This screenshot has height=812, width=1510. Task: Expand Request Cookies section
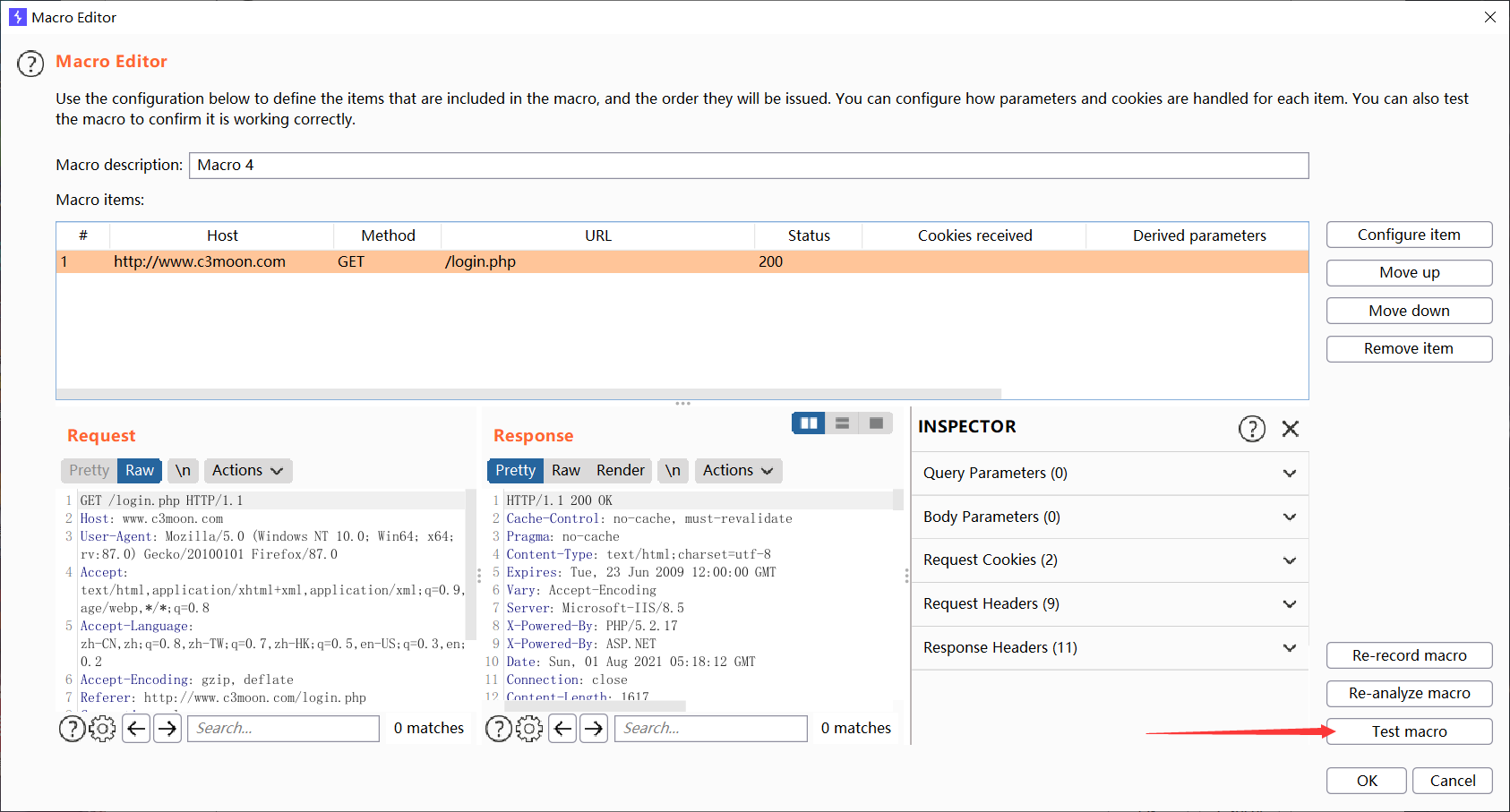(x=1111, y=560)
